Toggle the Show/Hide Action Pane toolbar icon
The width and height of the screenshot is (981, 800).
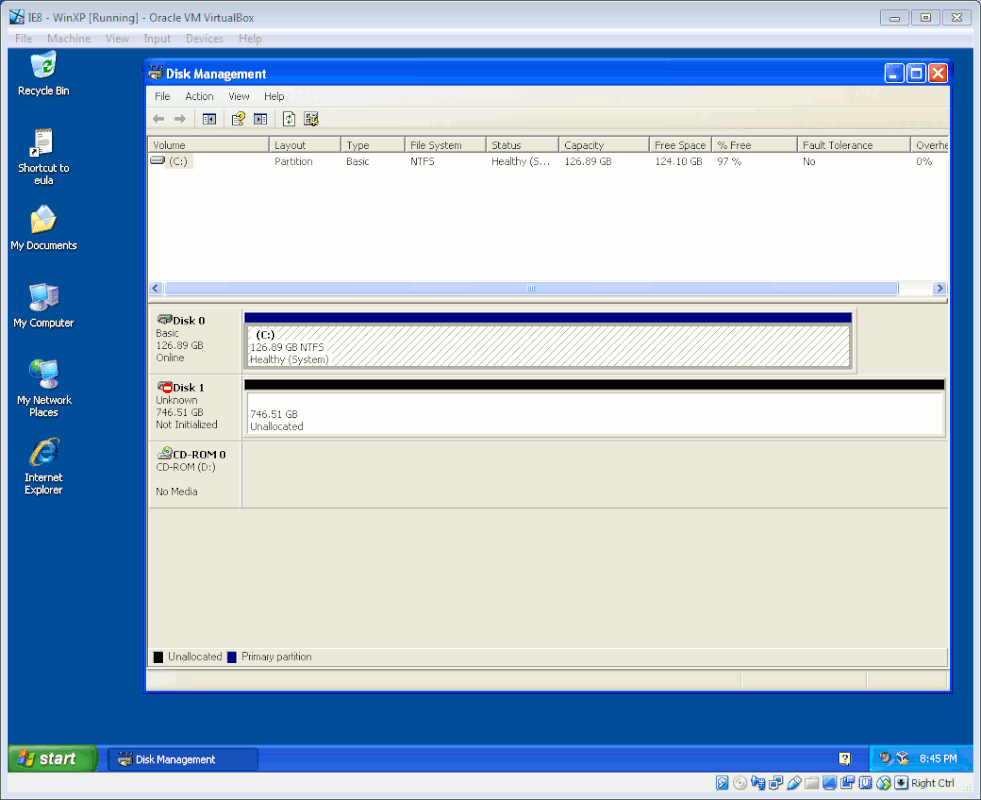260,119
